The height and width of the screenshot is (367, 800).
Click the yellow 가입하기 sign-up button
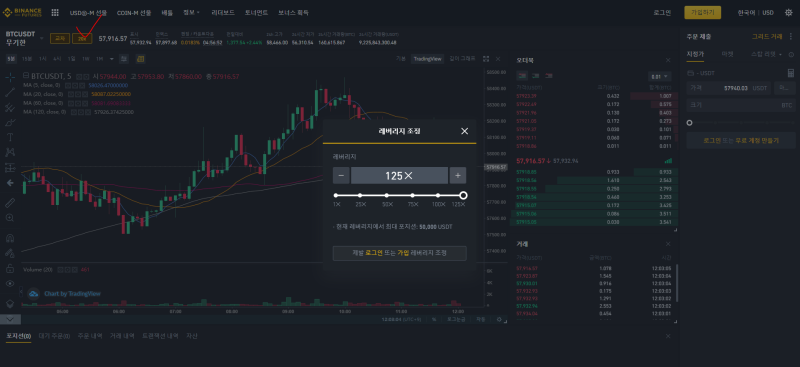[x=703, y=13]
